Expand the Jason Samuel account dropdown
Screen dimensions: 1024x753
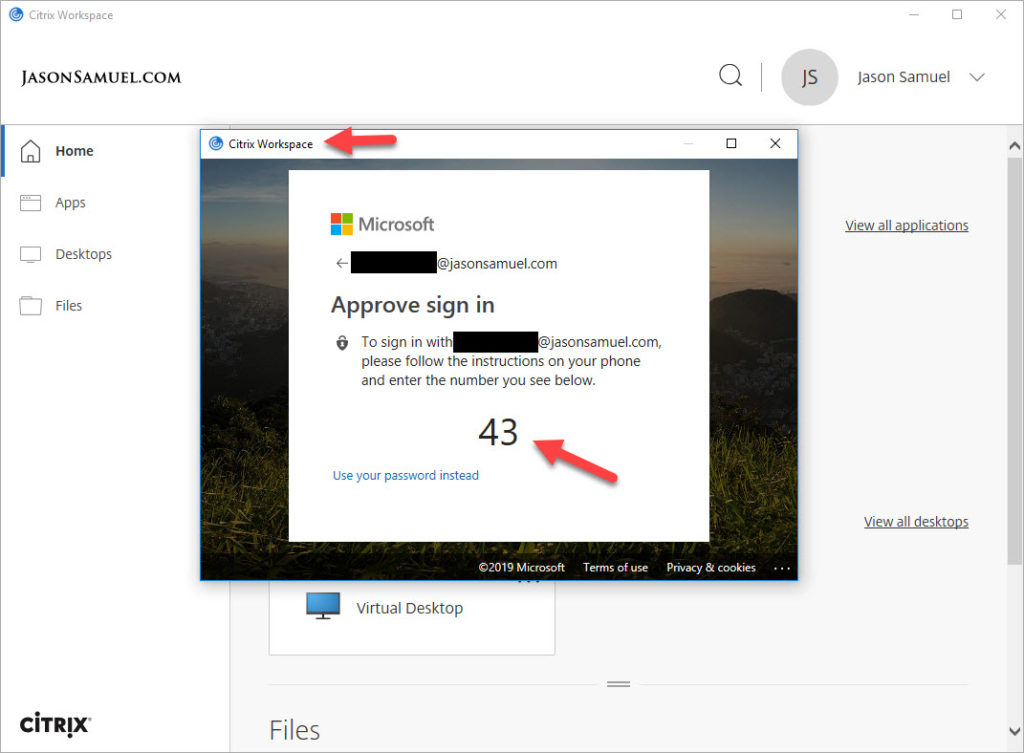pos(977,77)
